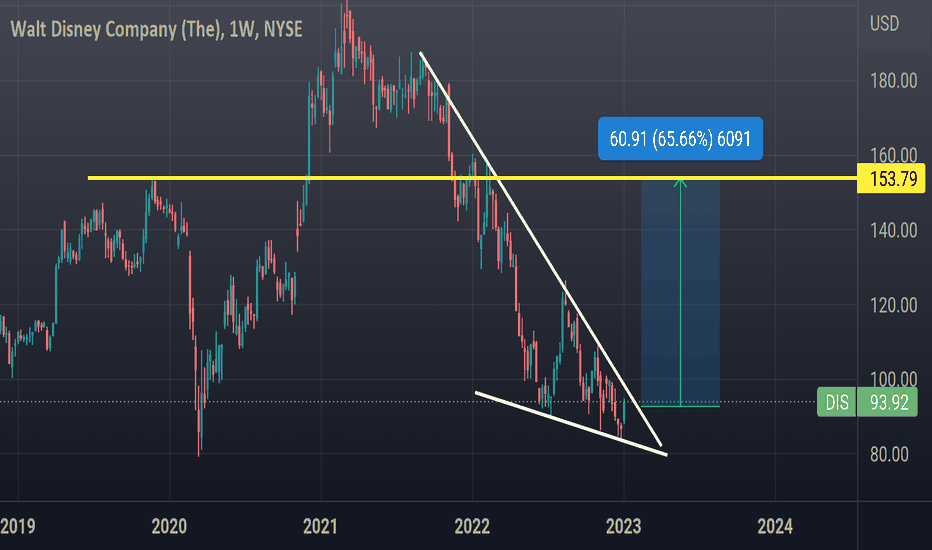Click the USD currency label
Image resolution: width=932 pixels, height=550 pixels.
click(x=884, y=23)
